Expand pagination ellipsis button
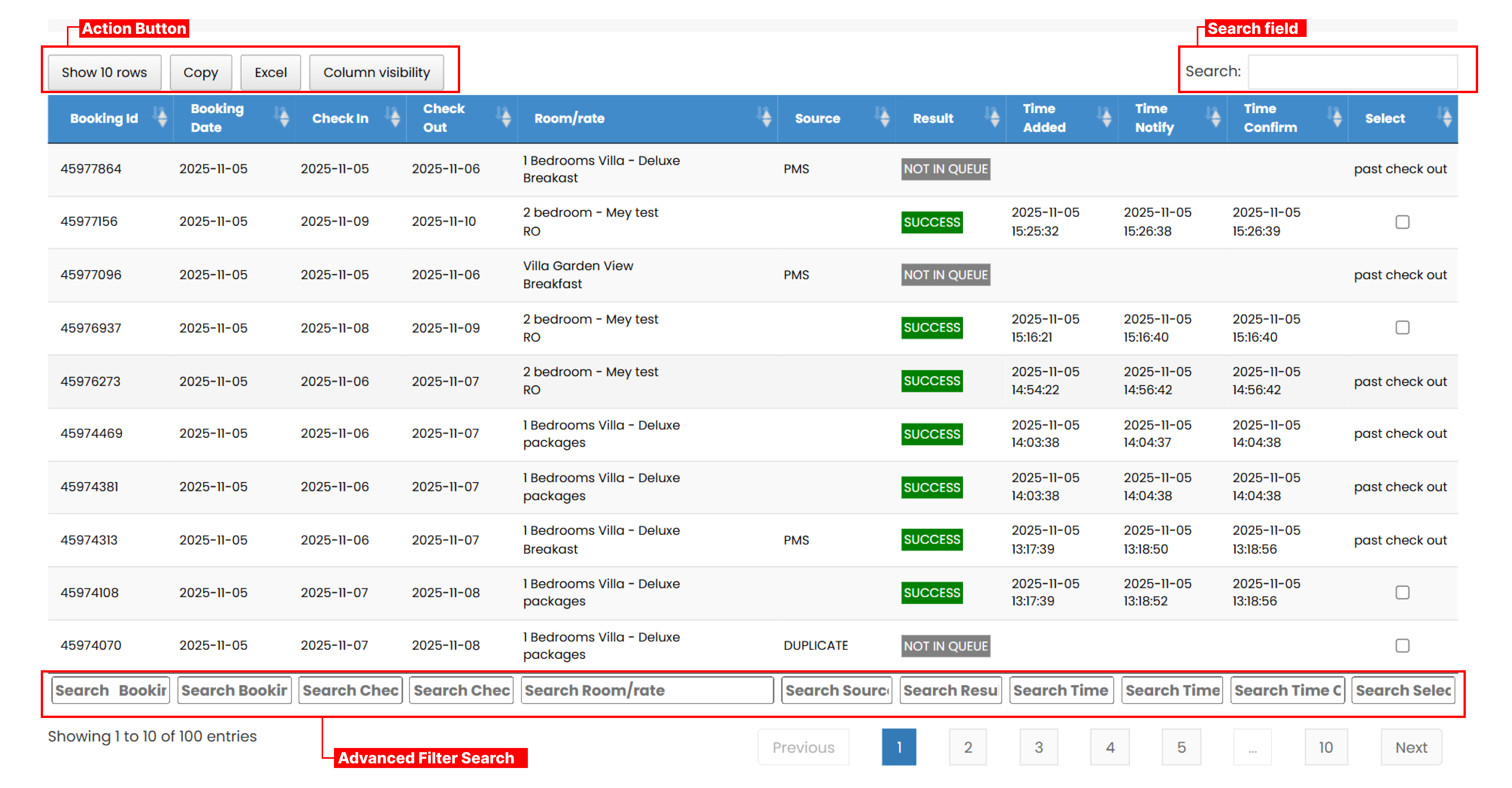The height and width of the screenshot is (788, 1512). pyautogui.click(x=1252, y=747)
